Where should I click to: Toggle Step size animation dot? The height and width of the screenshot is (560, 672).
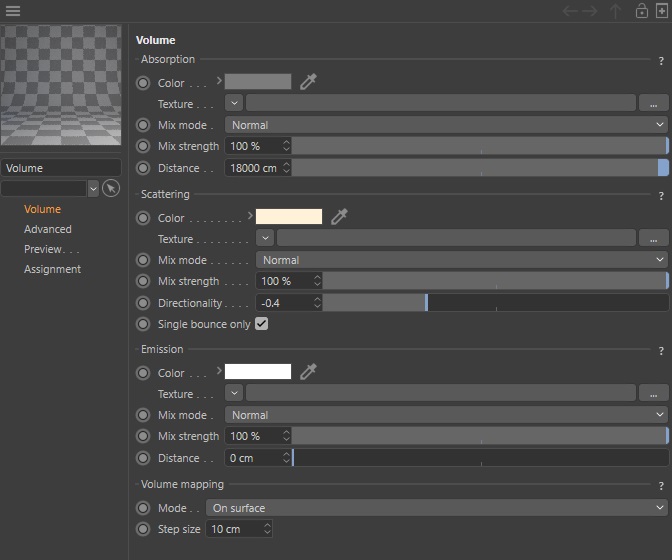click(x=143, y=529)
